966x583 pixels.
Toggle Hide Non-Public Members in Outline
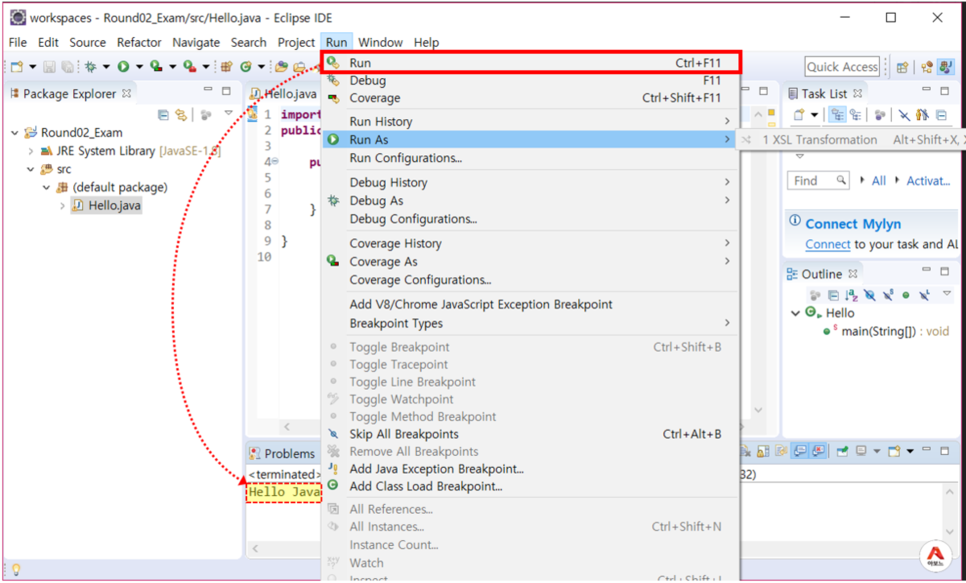[x=906, y=295]
